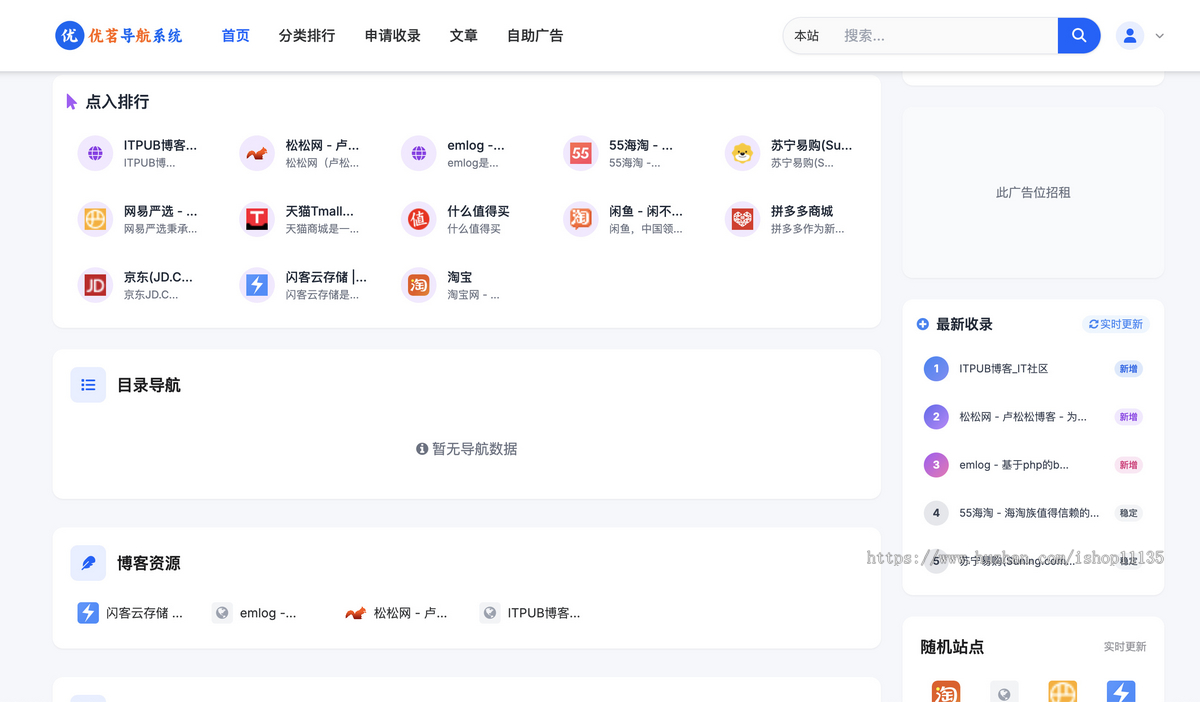Click the emlog globe icon in 点入排行
1200x702 pixels.
(419, 153)
